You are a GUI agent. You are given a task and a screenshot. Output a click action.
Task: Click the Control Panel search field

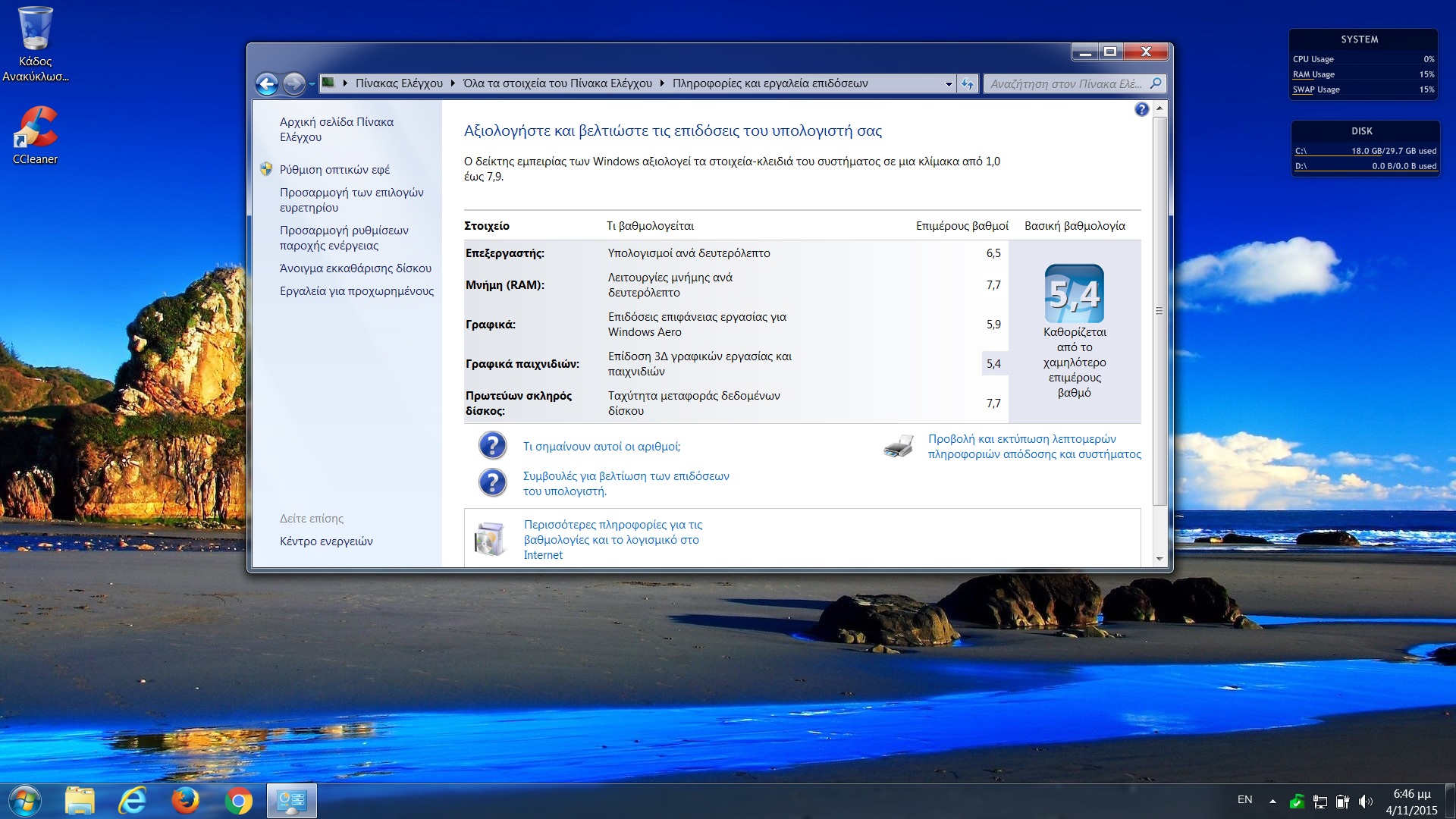point(1065,84)
